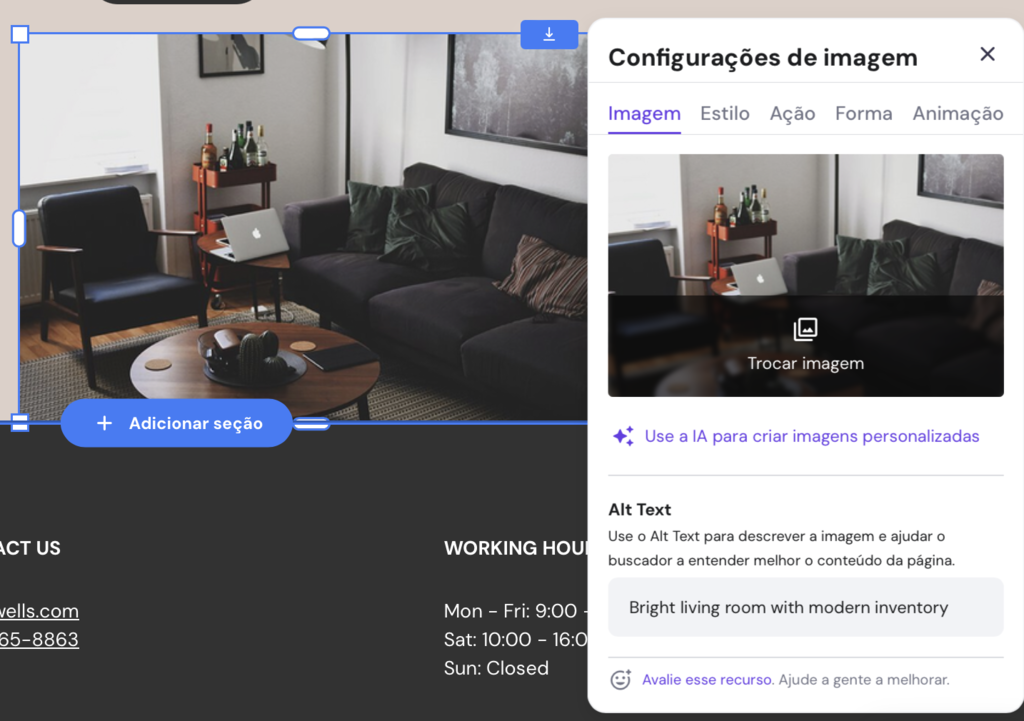Click the AI sparkle icon

click(623, 436)
